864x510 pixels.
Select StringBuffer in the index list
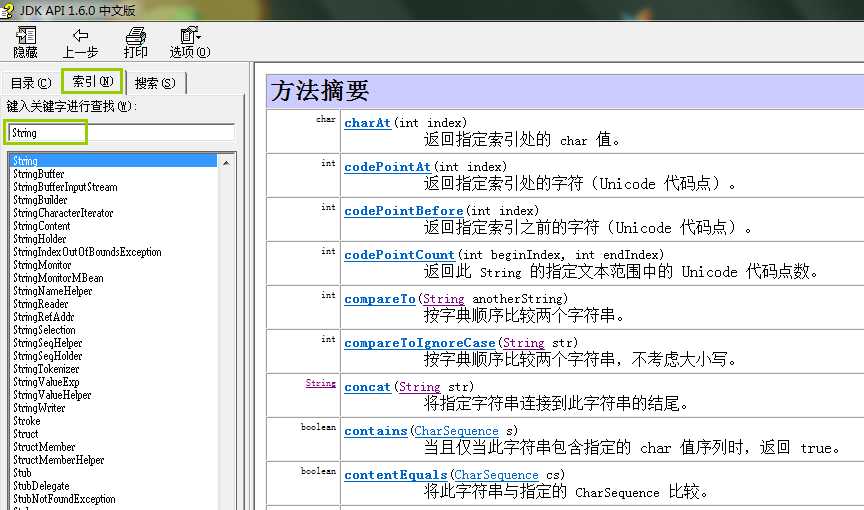pos(39,174)
